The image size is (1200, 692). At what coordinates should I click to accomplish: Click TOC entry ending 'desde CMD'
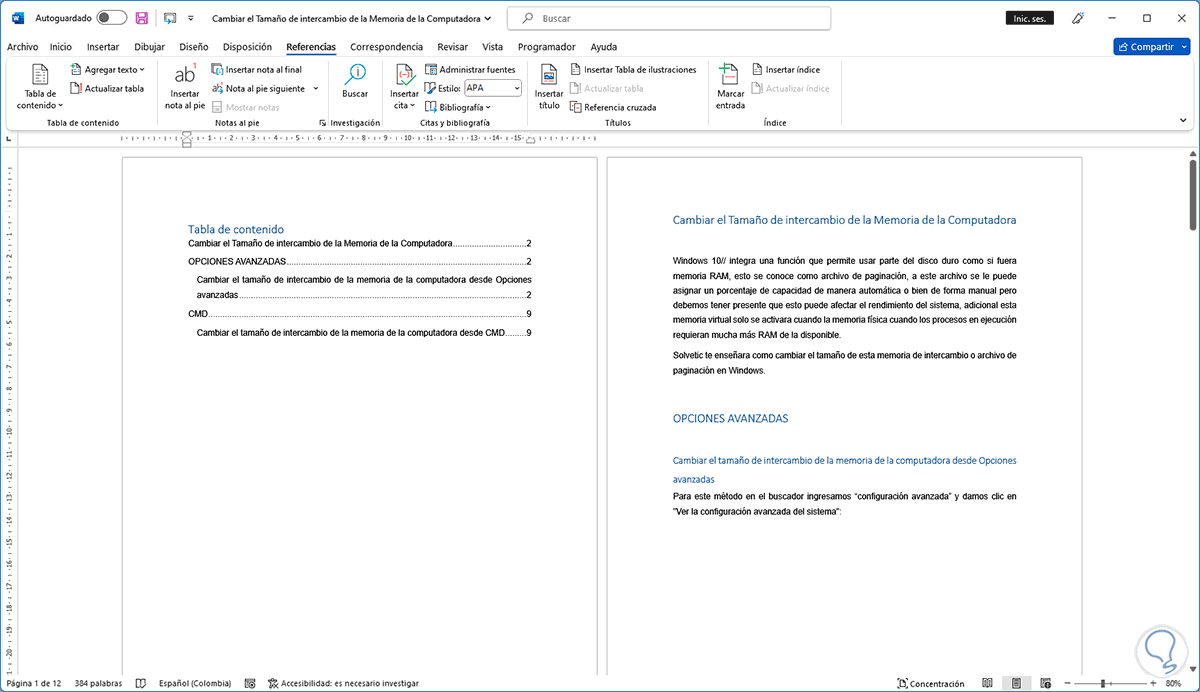point(364,332)
